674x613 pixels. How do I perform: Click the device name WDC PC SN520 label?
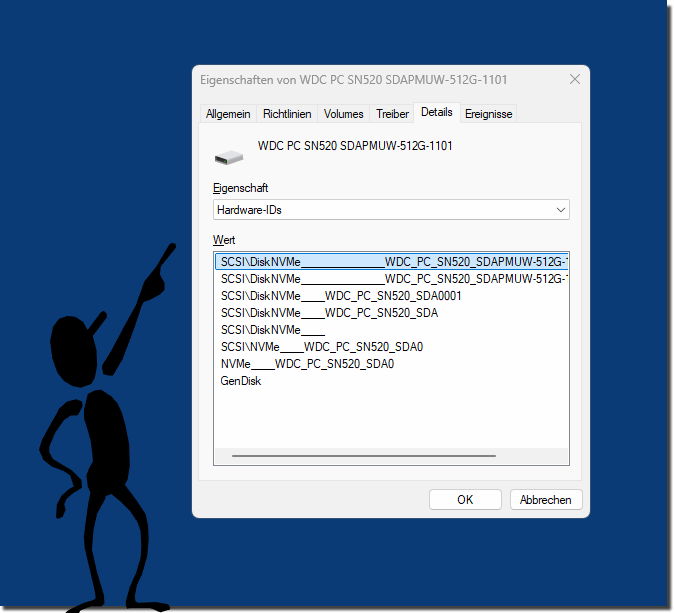pyautogui.click(x=355, y=146)
